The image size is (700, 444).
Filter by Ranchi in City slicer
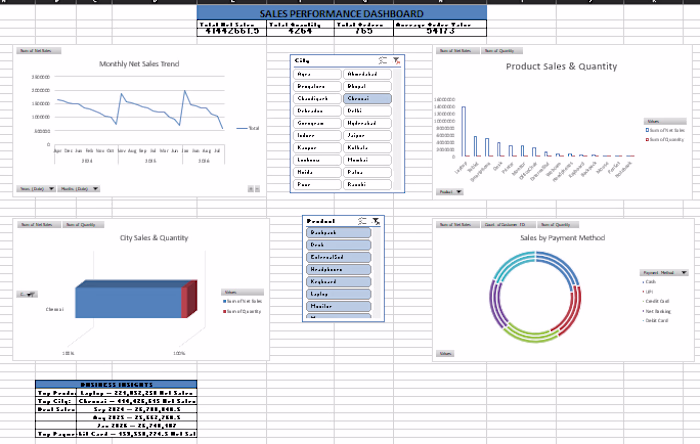coord(367,184)
